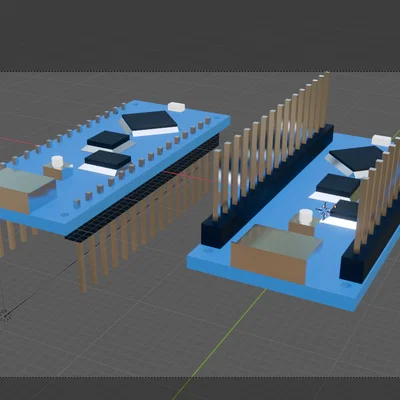Select the white push button on left board
Screen dimensions: 400x400
pos(57,161)
